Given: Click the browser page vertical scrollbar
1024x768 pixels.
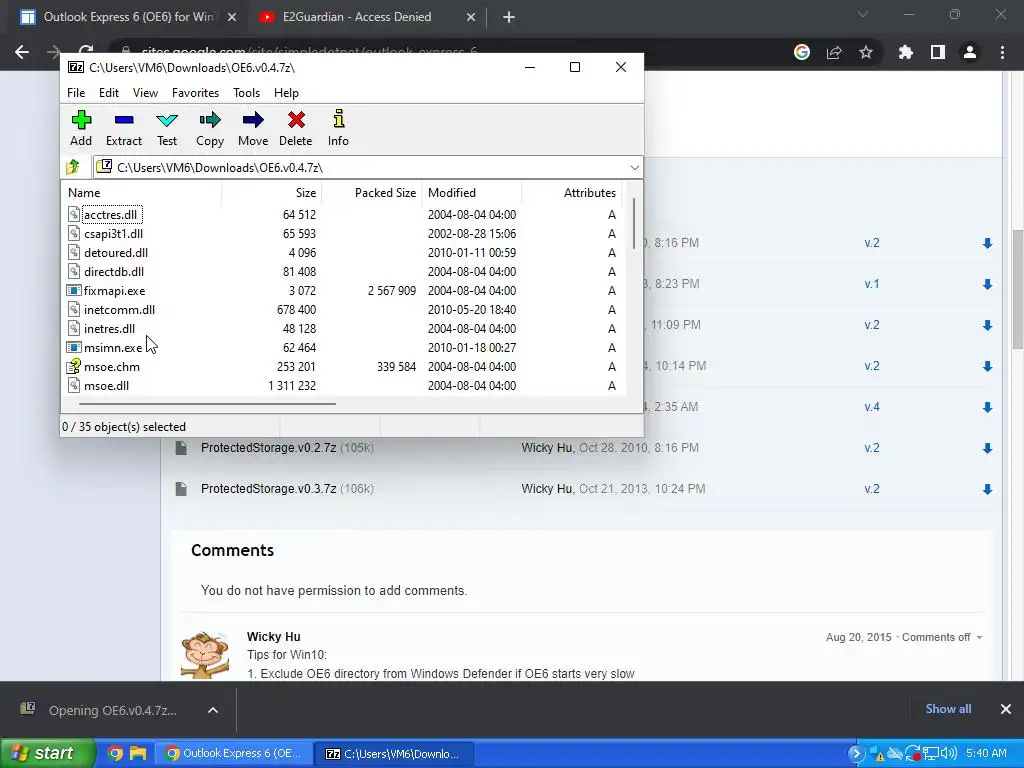Looking at the screenshot, I should [x=1017, y=291].
